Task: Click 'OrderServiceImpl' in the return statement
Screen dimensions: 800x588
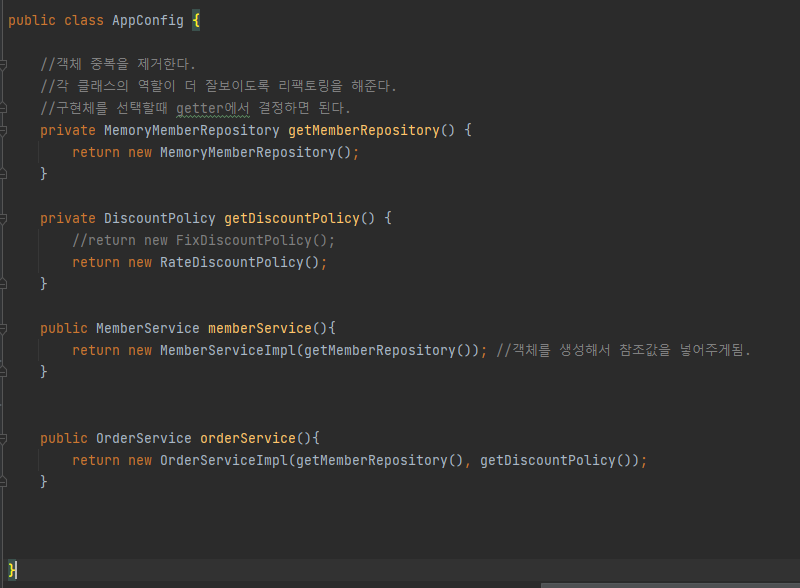Action: tap(224, 460)
